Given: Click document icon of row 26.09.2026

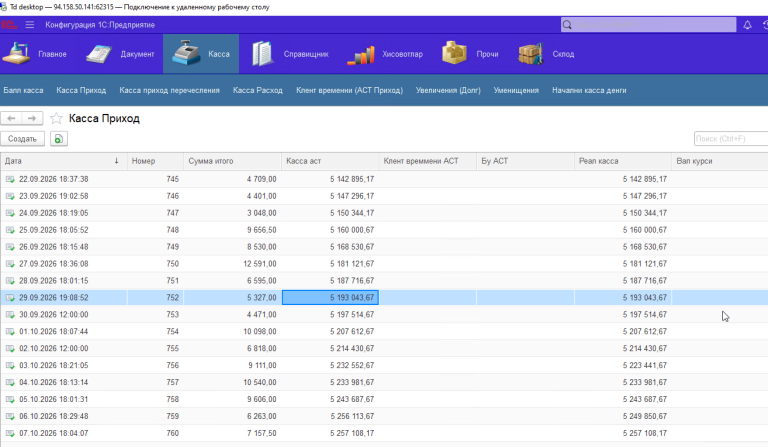Looking at the screenshot, I should (x=10, y=247).
